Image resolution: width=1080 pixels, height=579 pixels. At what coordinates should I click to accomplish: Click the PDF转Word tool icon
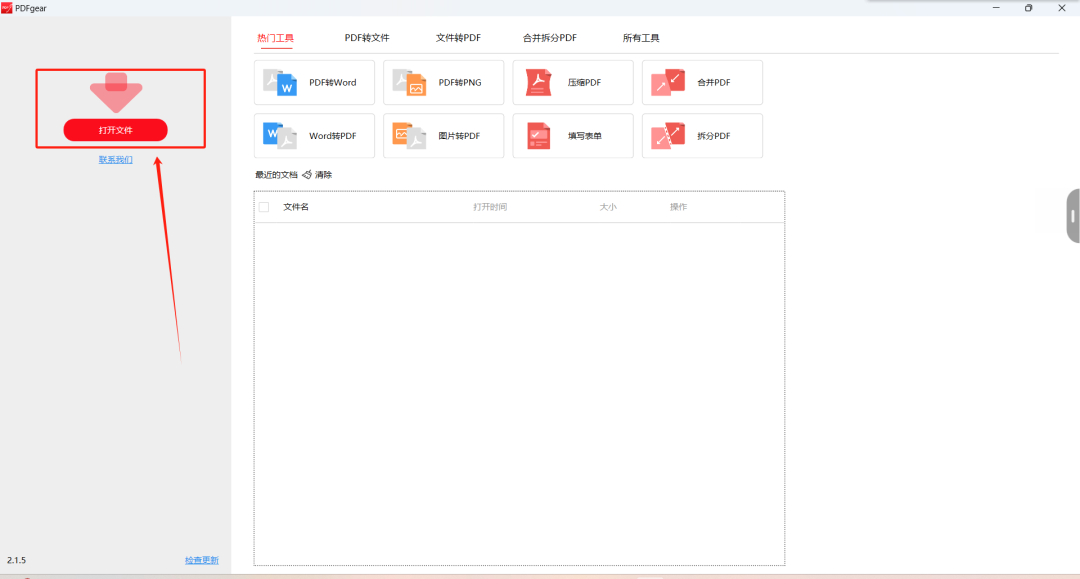point(280,82)
